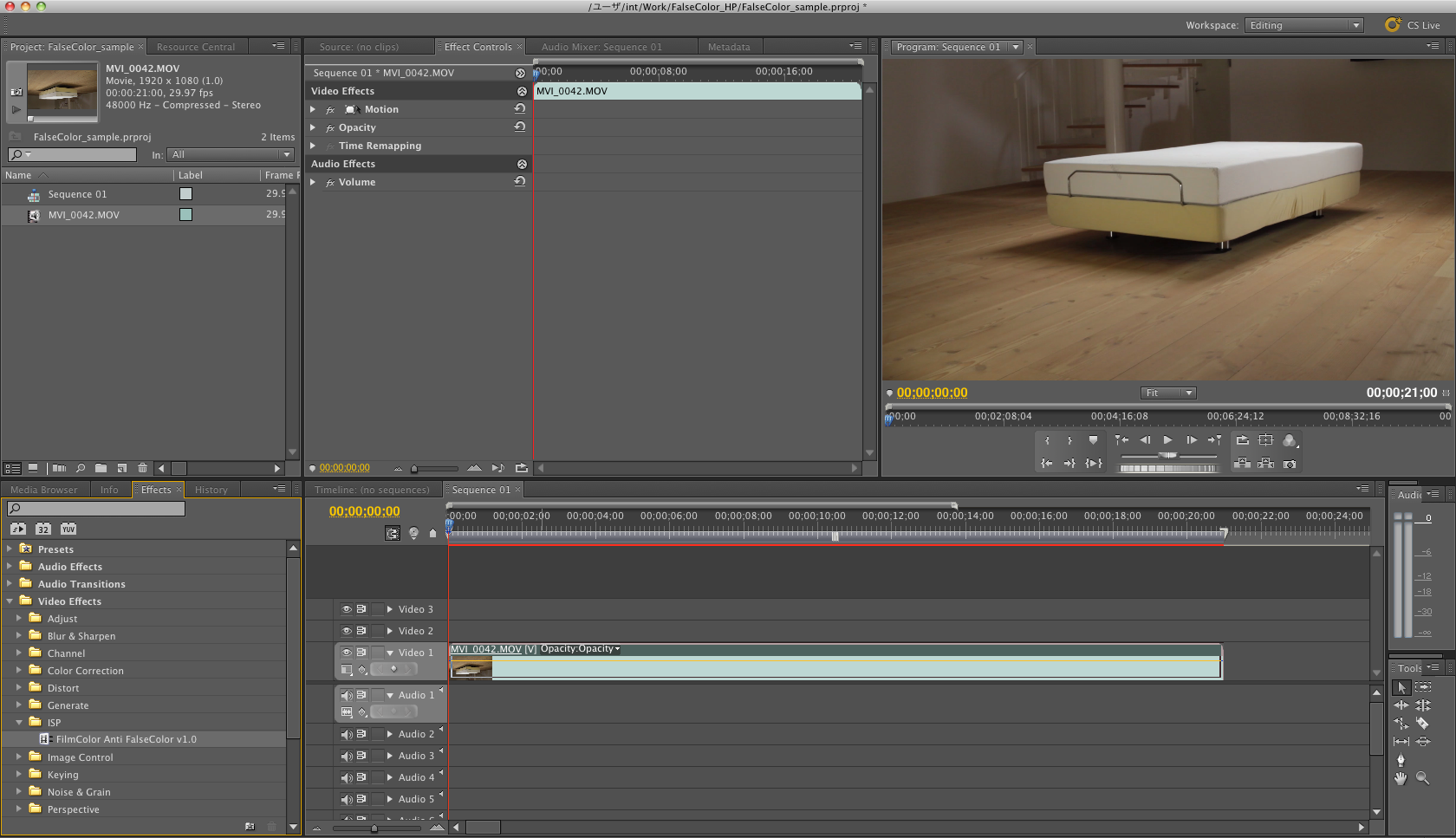This screenshot has width=1456, height=838.
Task: Expand Opacity effect properties
Action: [314, 127]
